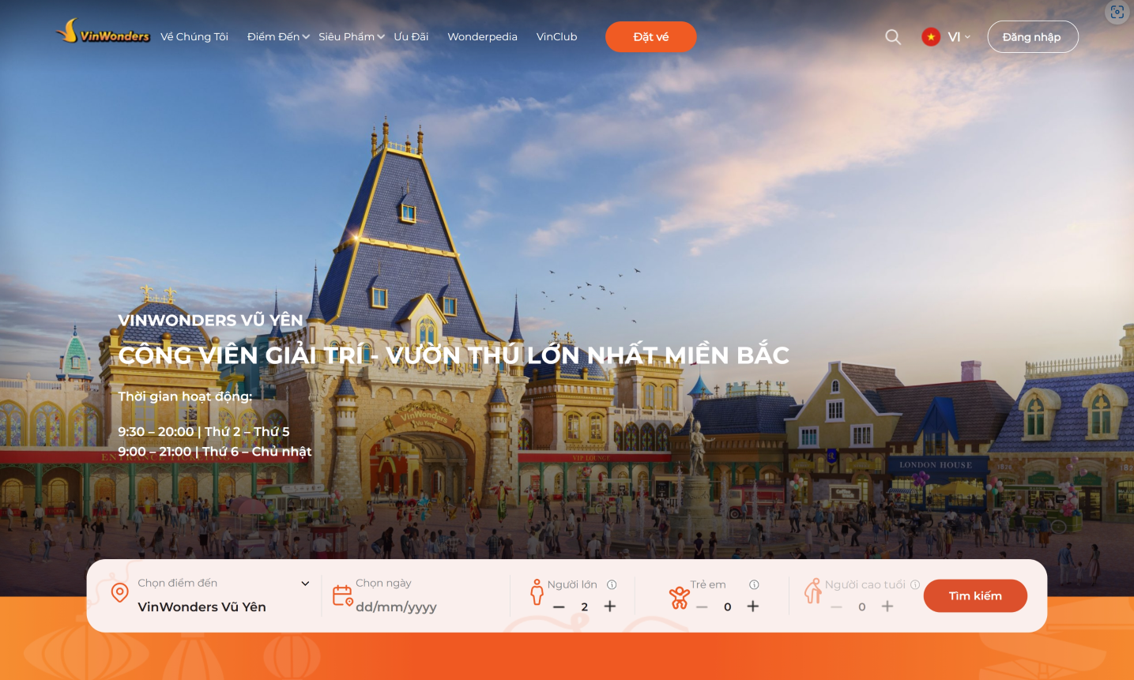Screen dimensions: 1134x680
Task: Click the calendar icon beside Chọn ngày
Action: (x=342, y=595)
